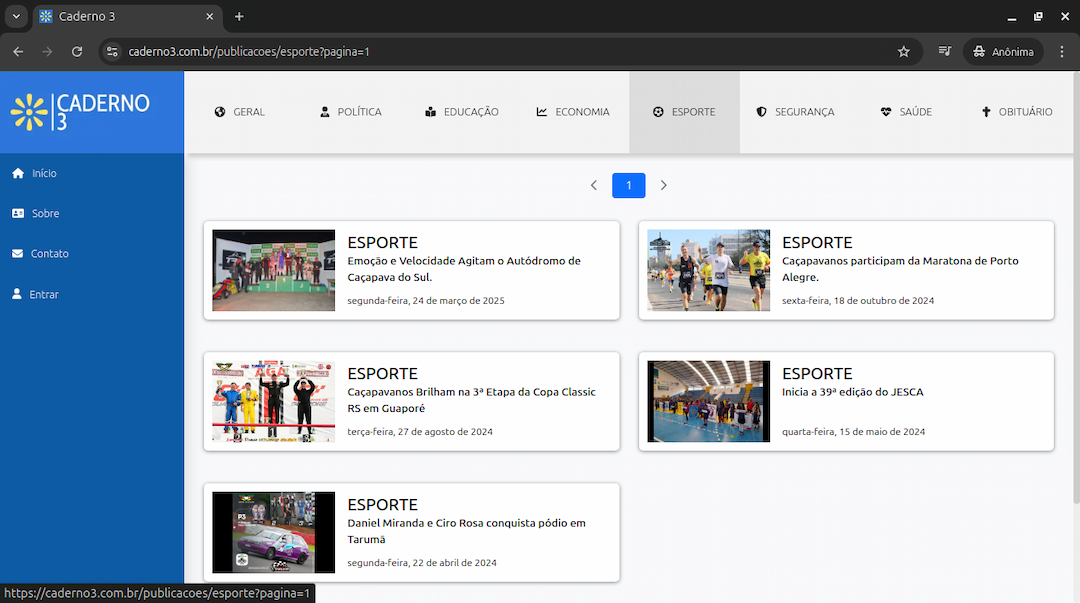Close the Caderno 3 tab

pyautogui.click(x=209, y=17)
